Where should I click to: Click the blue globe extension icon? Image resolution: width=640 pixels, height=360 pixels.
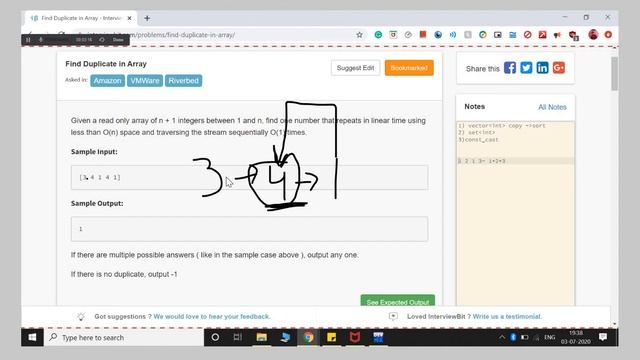(x=438, y=35)
